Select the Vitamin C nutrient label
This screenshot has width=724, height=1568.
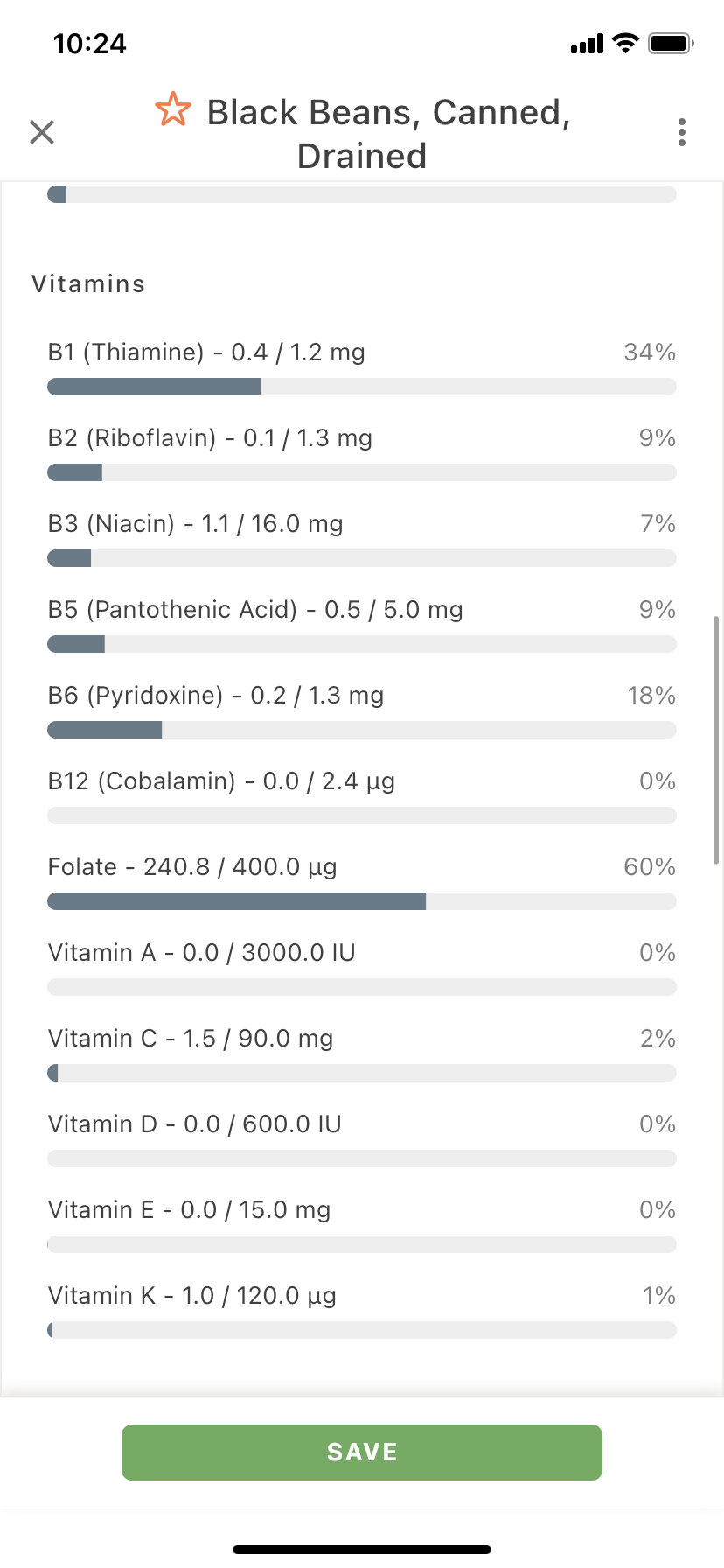click(x=191, y=1039)
